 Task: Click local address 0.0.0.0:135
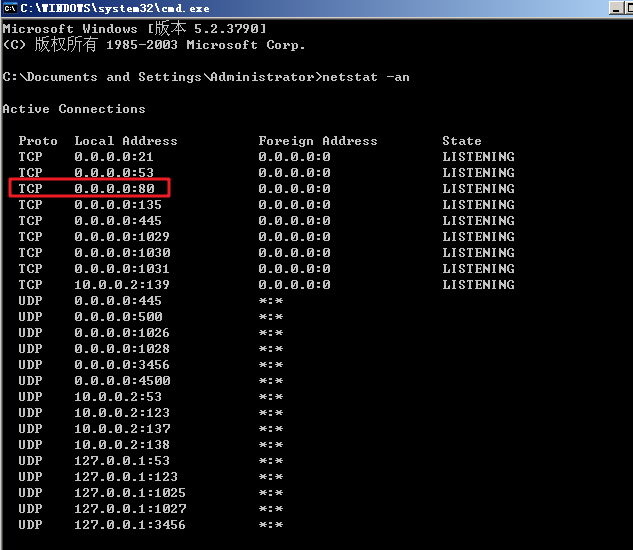click(x=118, y=205)
